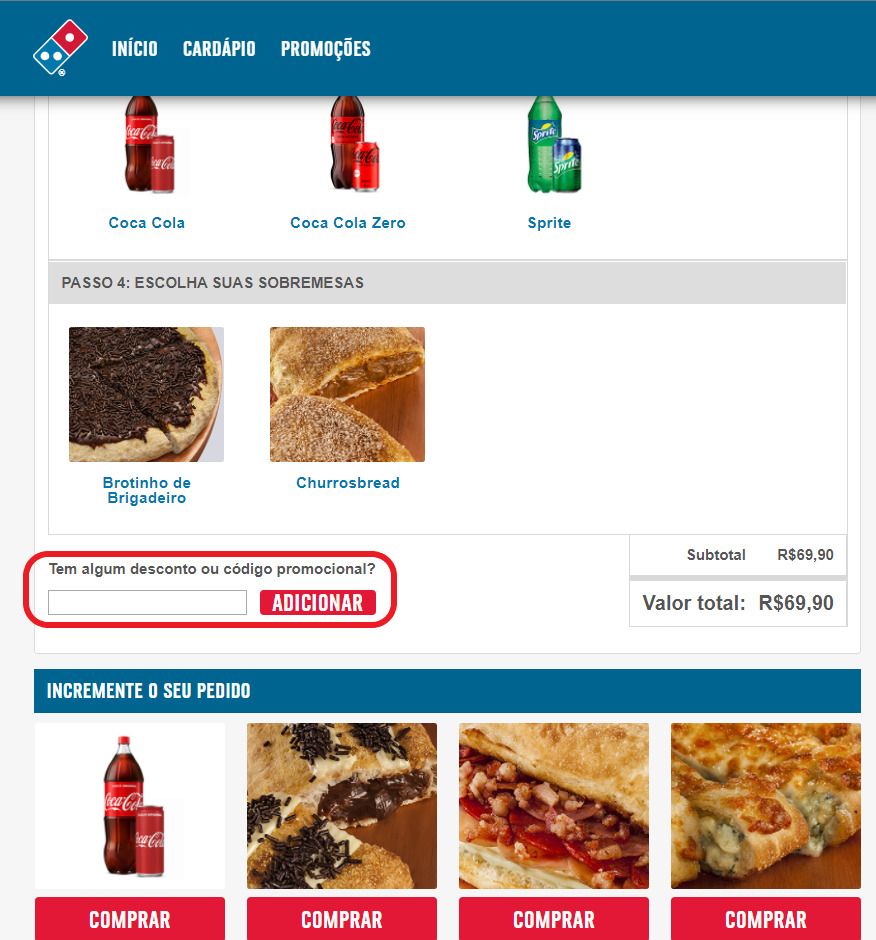Viewport: 876px width, 940px height.
Task: Click COMPRAR under the cheesy bread
Action: [766, 919]
